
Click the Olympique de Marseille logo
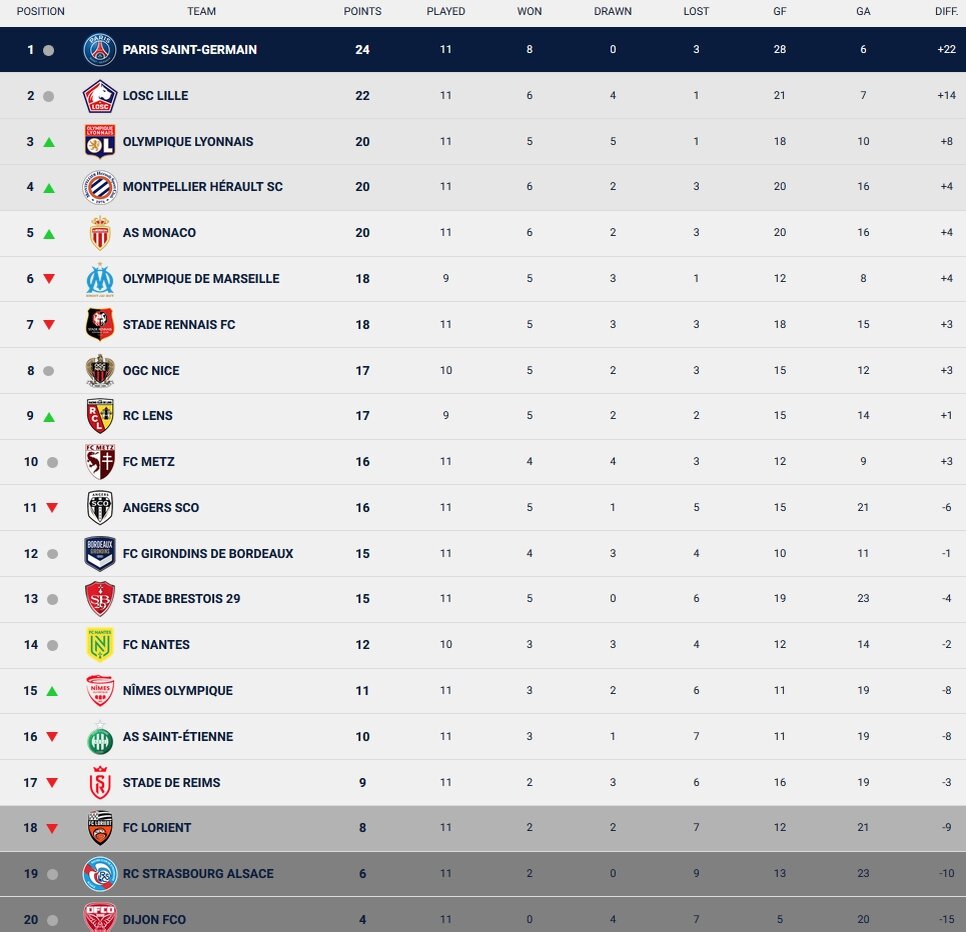click(x=100, y=280)
